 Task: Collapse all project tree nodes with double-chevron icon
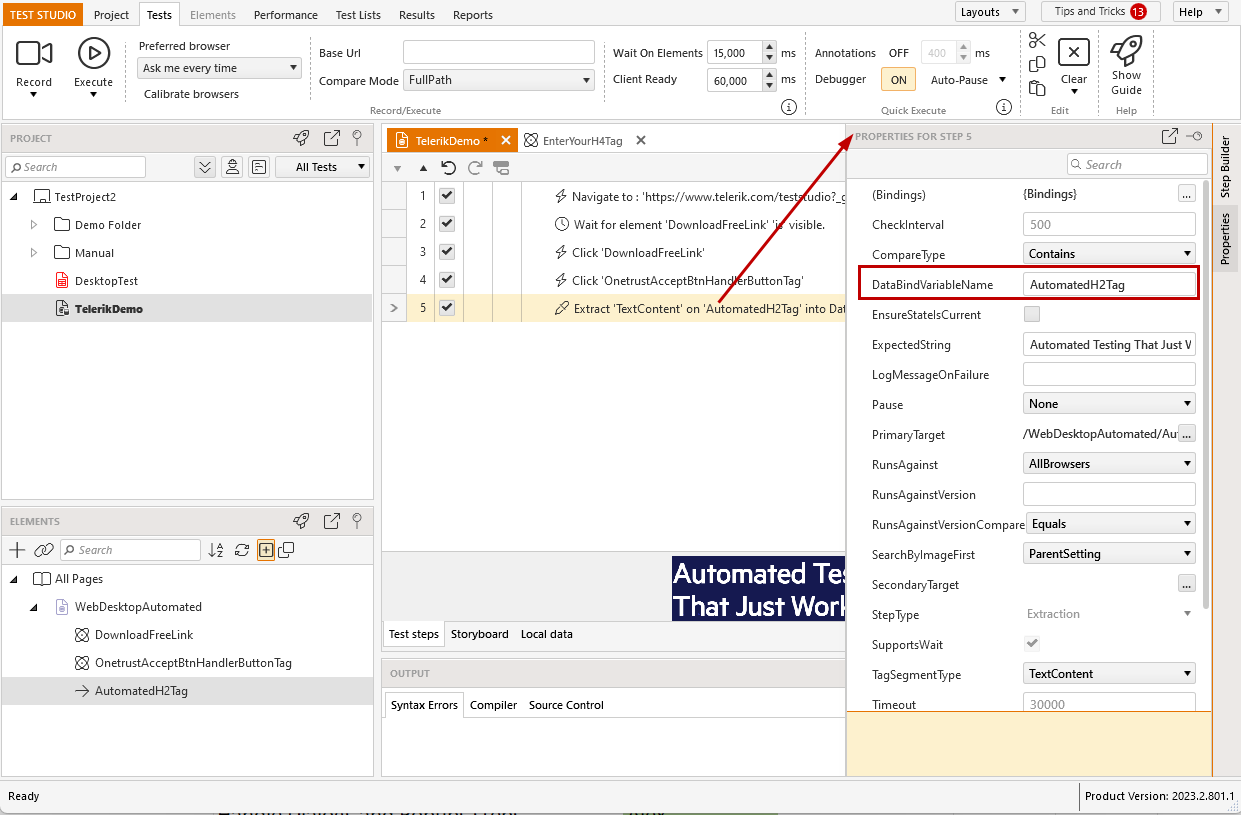[205, 167]
